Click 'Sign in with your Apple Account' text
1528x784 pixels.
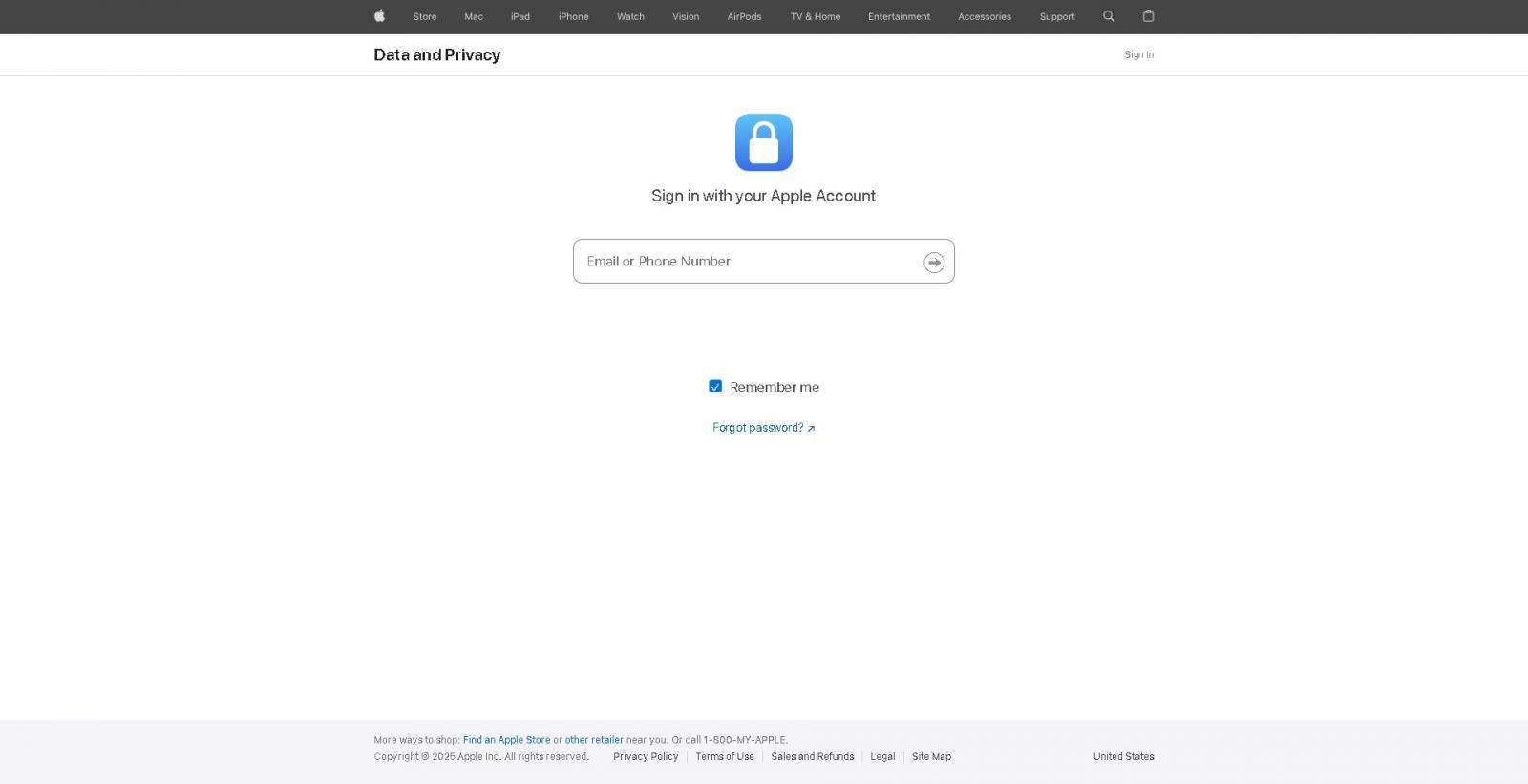point(764,196)
